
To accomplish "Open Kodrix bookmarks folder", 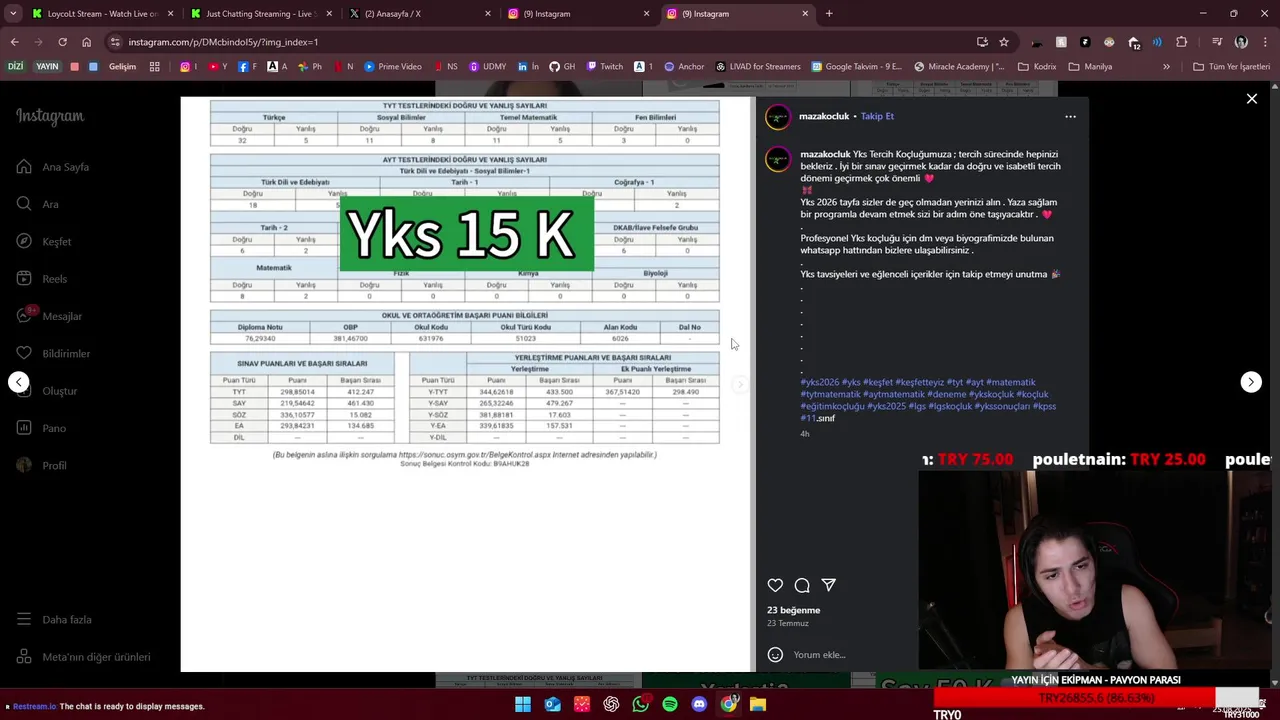I will point(1037,67).
